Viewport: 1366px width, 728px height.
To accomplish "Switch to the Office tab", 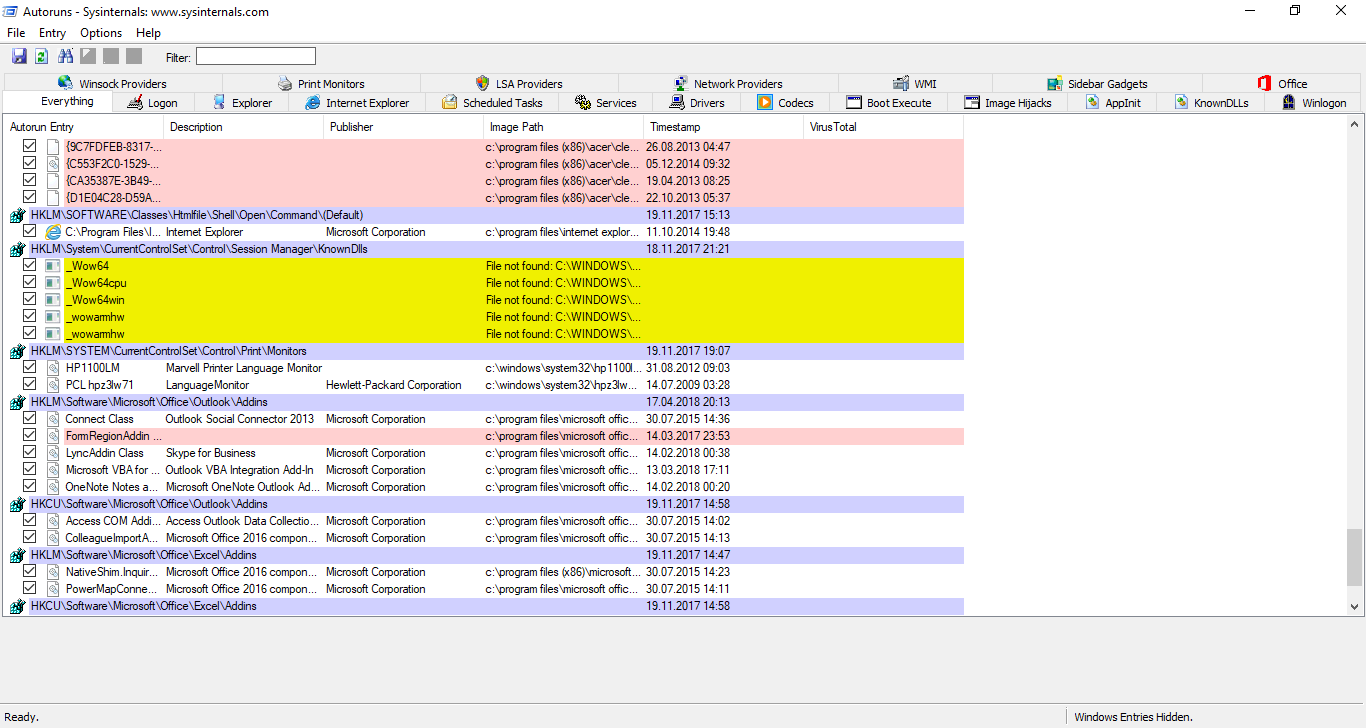I will pos(1282,84).
